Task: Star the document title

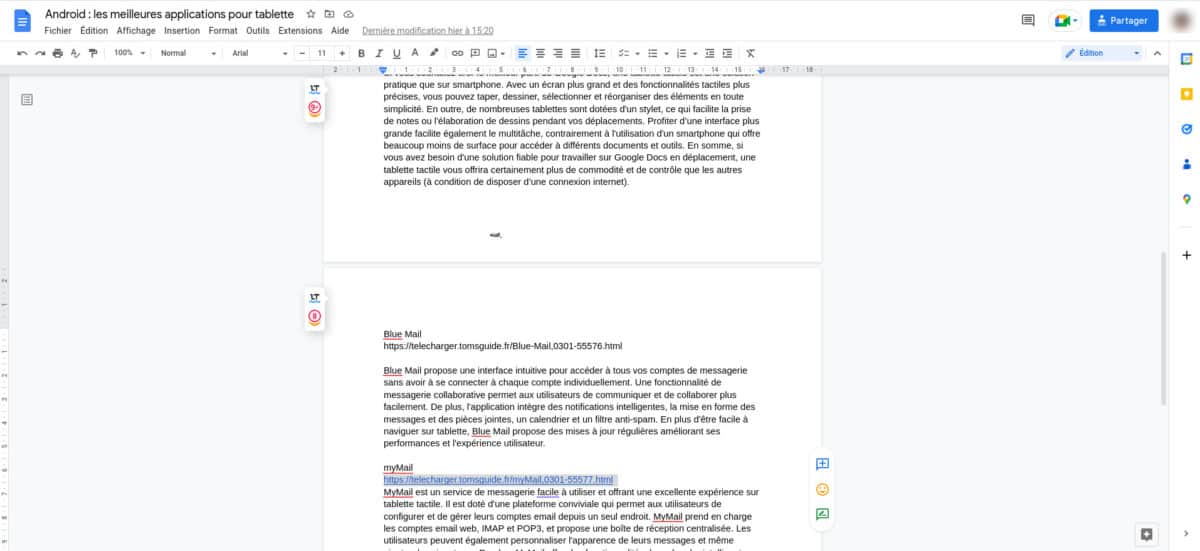Action: click(311, 14)
